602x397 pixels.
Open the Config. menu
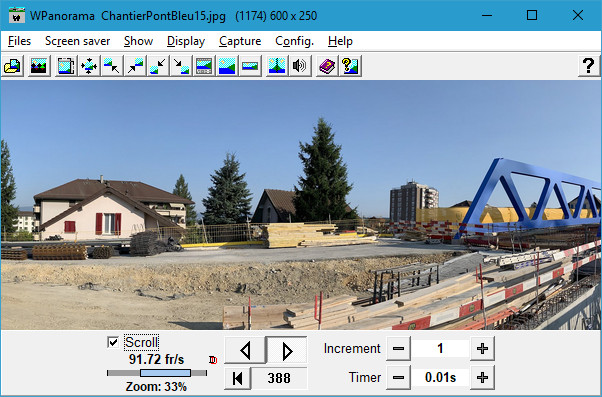(294, 41)
